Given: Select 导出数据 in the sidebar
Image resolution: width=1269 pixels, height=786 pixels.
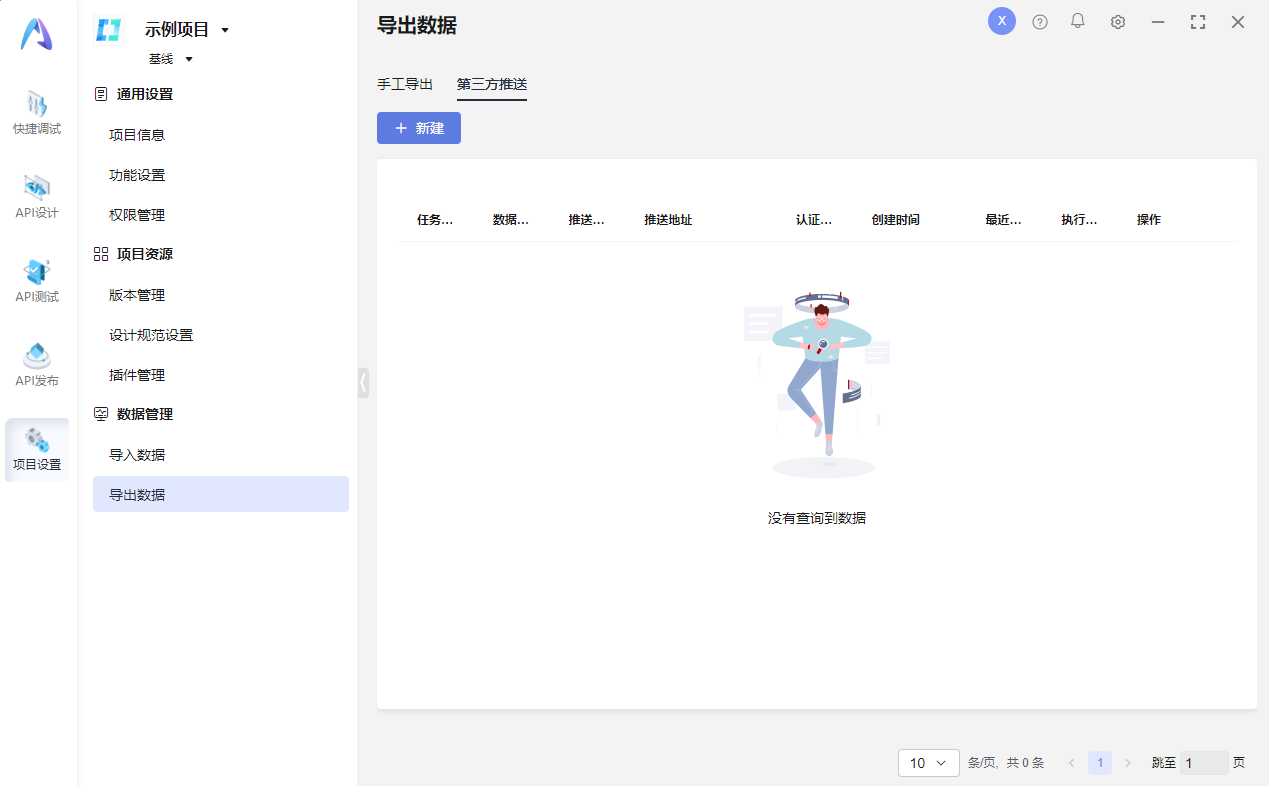Looking at the screenshot, I should click(221, 494).
